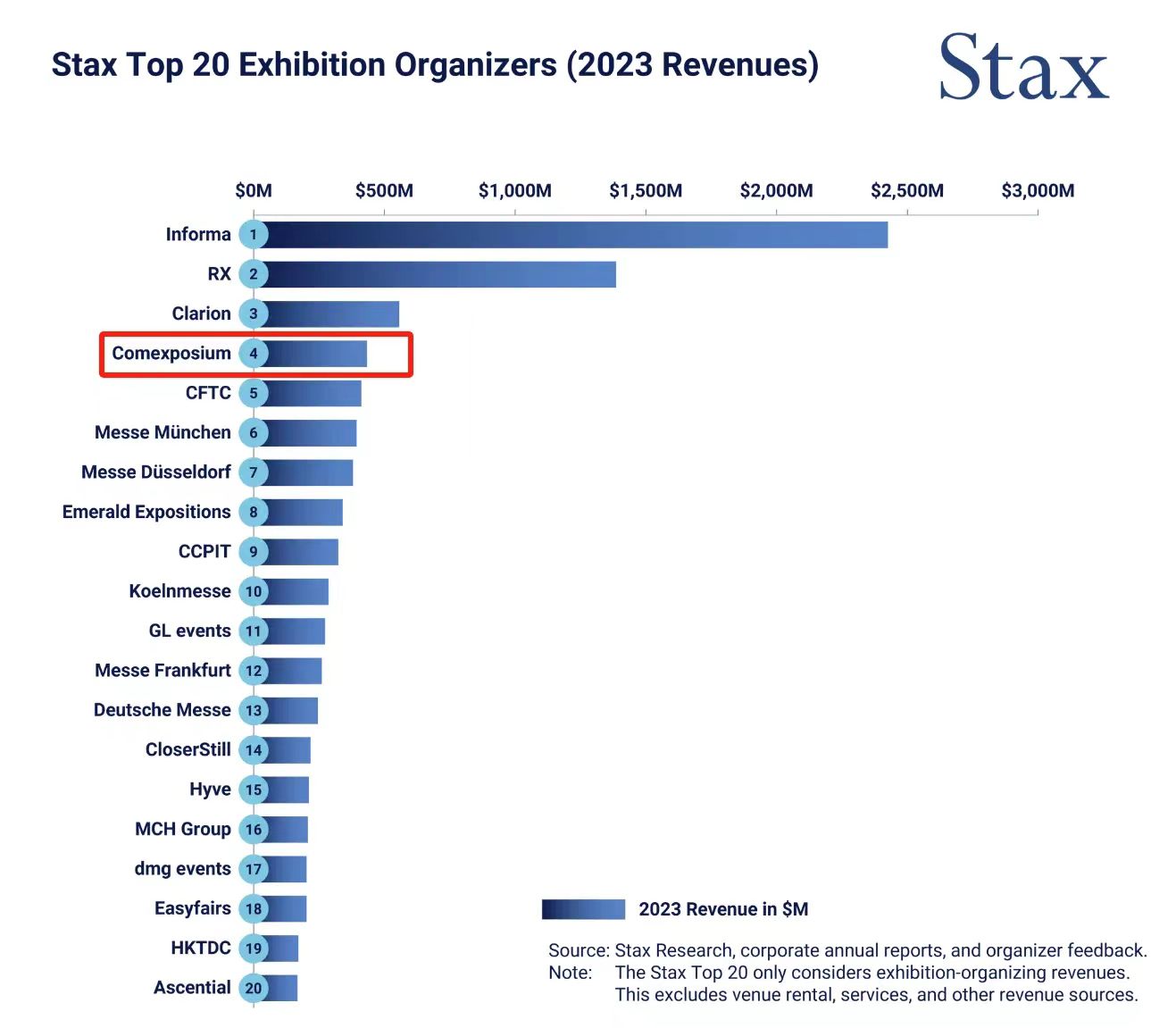Click the $3,000M axis label
Viewport: 1176px width, 1028px height.
click(1038, 190)
